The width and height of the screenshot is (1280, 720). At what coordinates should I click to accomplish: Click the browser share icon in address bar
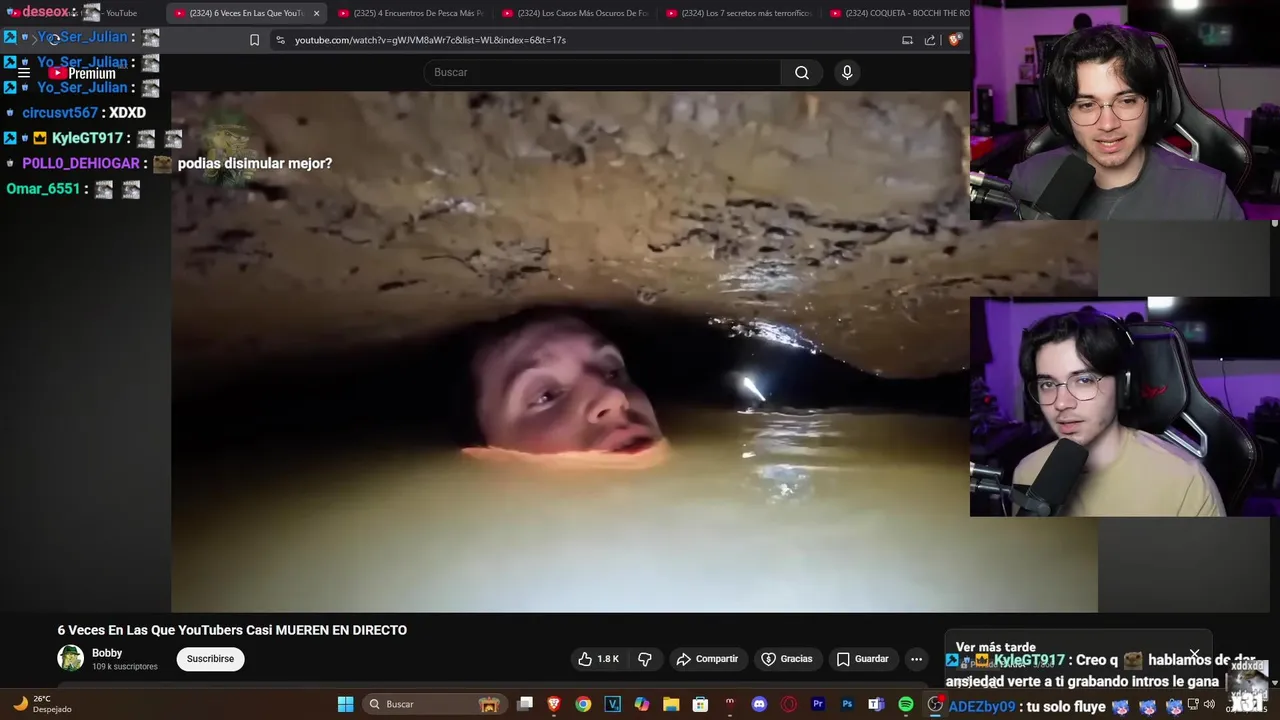coord(930,40)
